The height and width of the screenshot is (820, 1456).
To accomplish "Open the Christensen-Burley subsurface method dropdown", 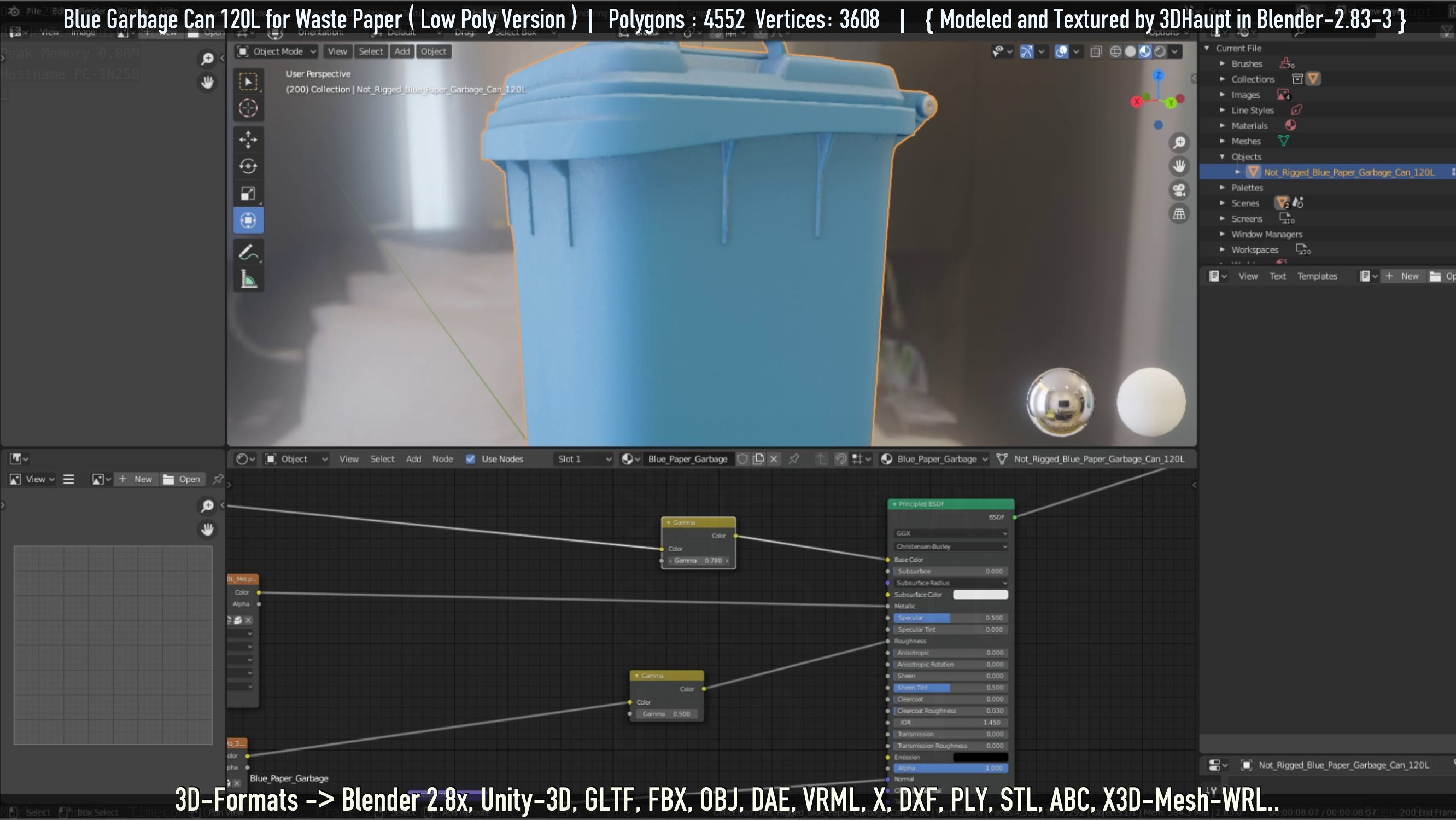I will click(x=951, y=547).
